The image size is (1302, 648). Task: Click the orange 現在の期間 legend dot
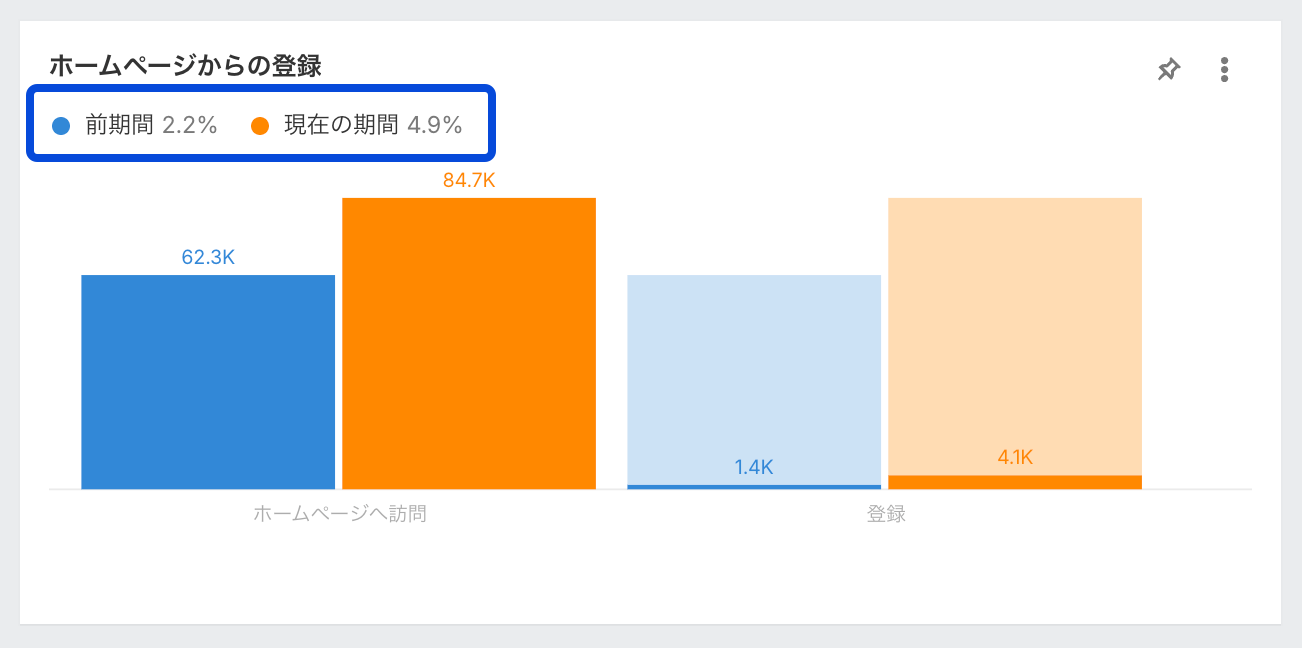pyautogui.click(x=260, y=126)
